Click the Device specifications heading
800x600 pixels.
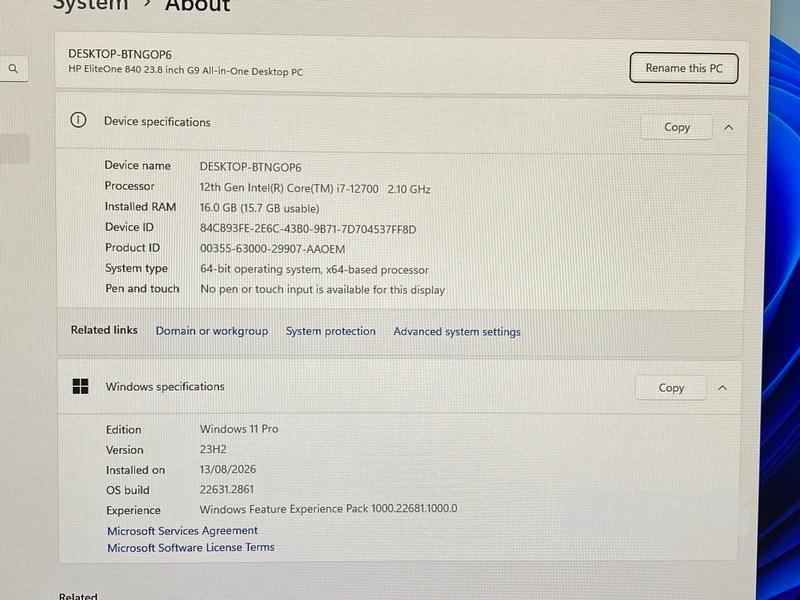pyautogui.click(x=157, y=121)
